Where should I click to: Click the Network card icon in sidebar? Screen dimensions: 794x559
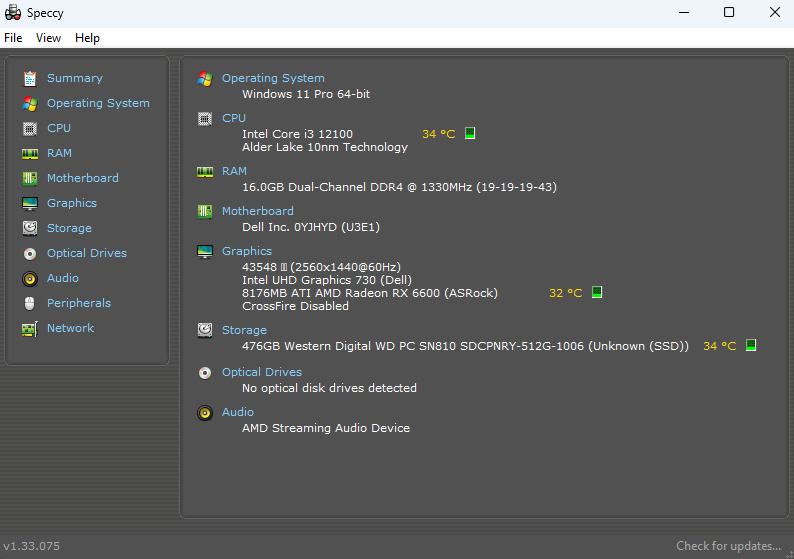[x=30, y=329]
